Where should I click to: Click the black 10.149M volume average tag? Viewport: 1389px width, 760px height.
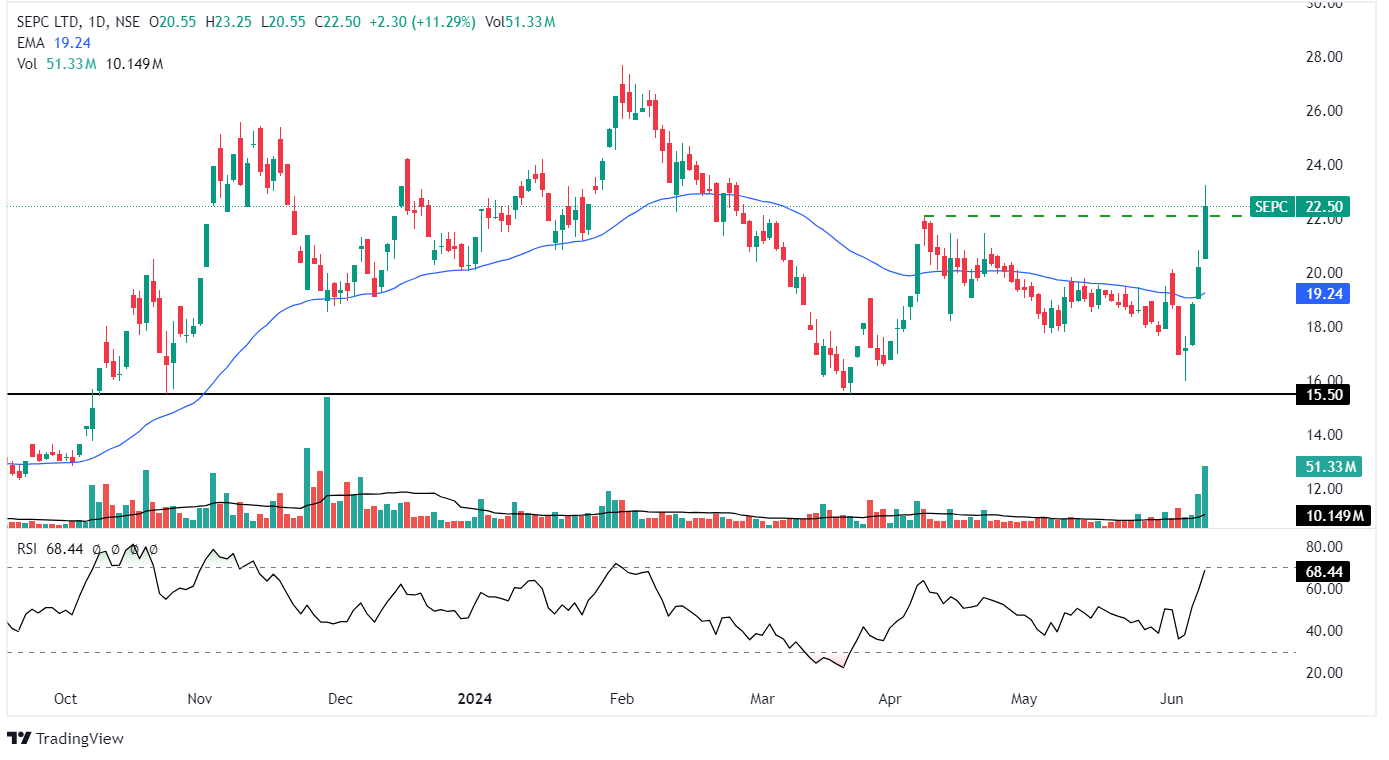tap(1329, 516)
